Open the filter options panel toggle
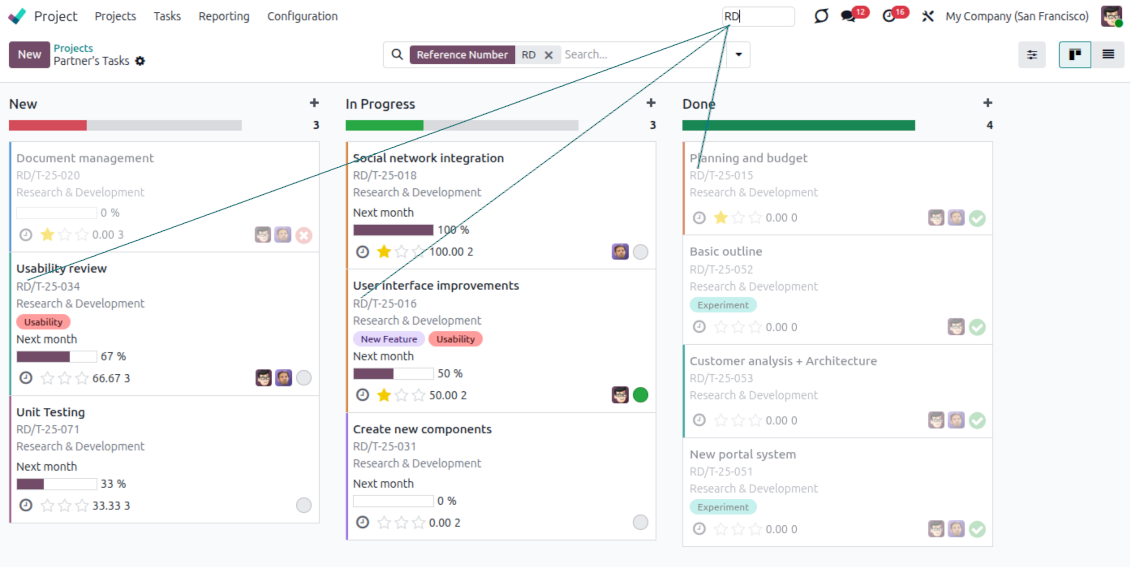This screenshot has height=567, width=1130. coord(1032,54)
